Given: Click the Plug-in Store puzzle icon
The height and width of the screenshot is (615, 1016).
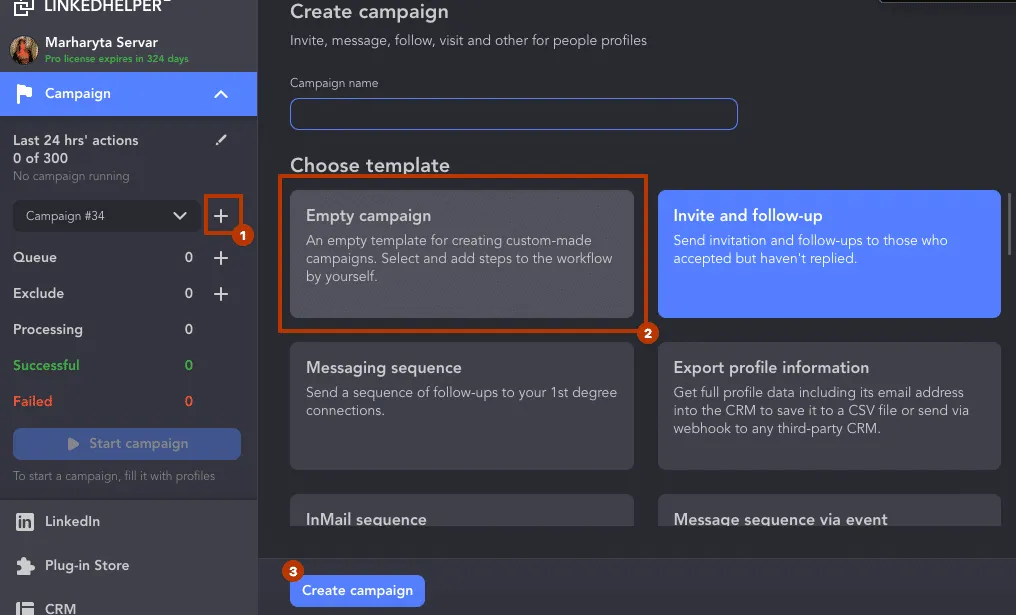Looking at the screenshot, I should tap(25, 566).
